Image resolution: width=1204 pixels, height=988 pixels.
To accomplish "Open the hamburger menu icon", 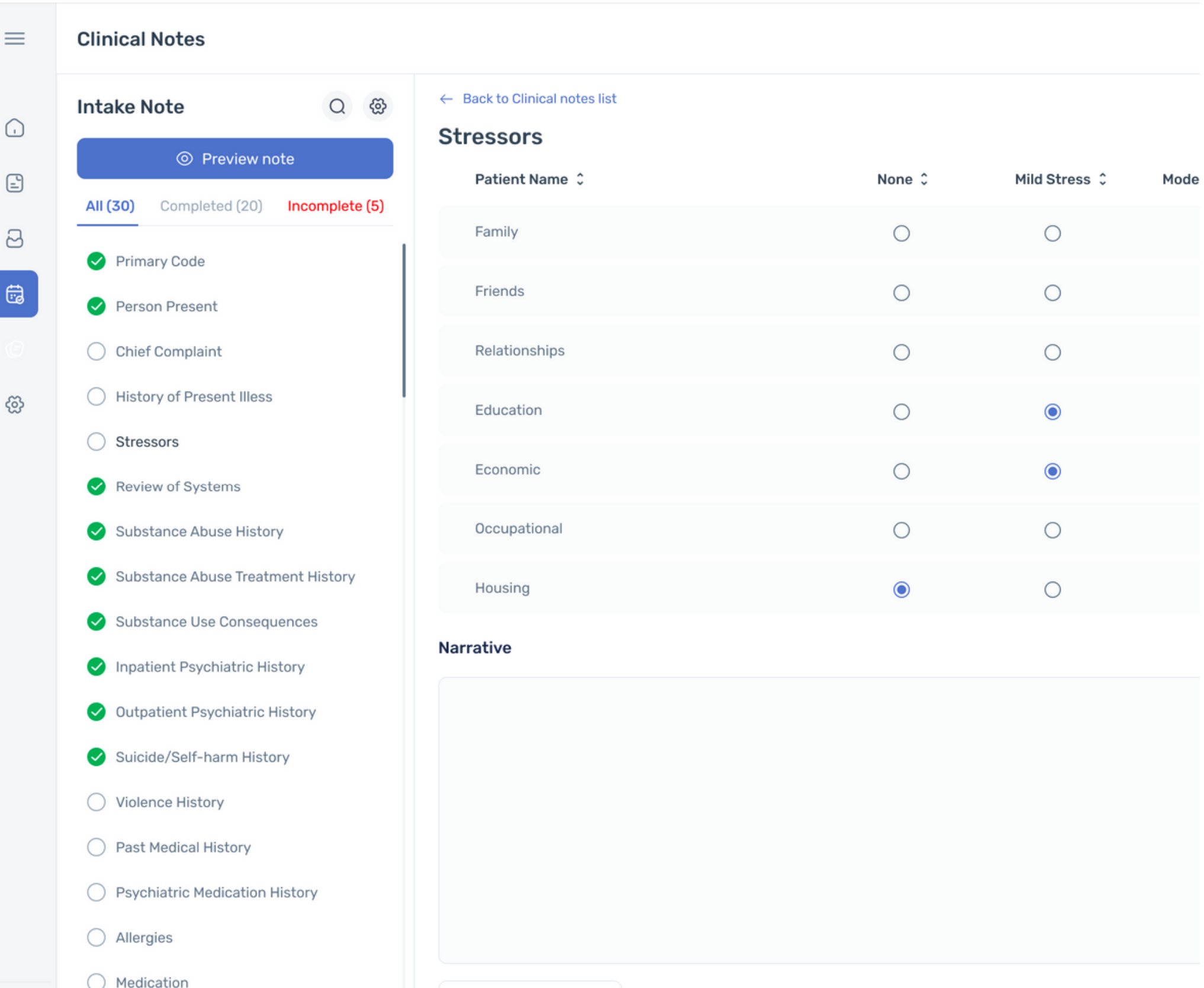I will (15, 39).
